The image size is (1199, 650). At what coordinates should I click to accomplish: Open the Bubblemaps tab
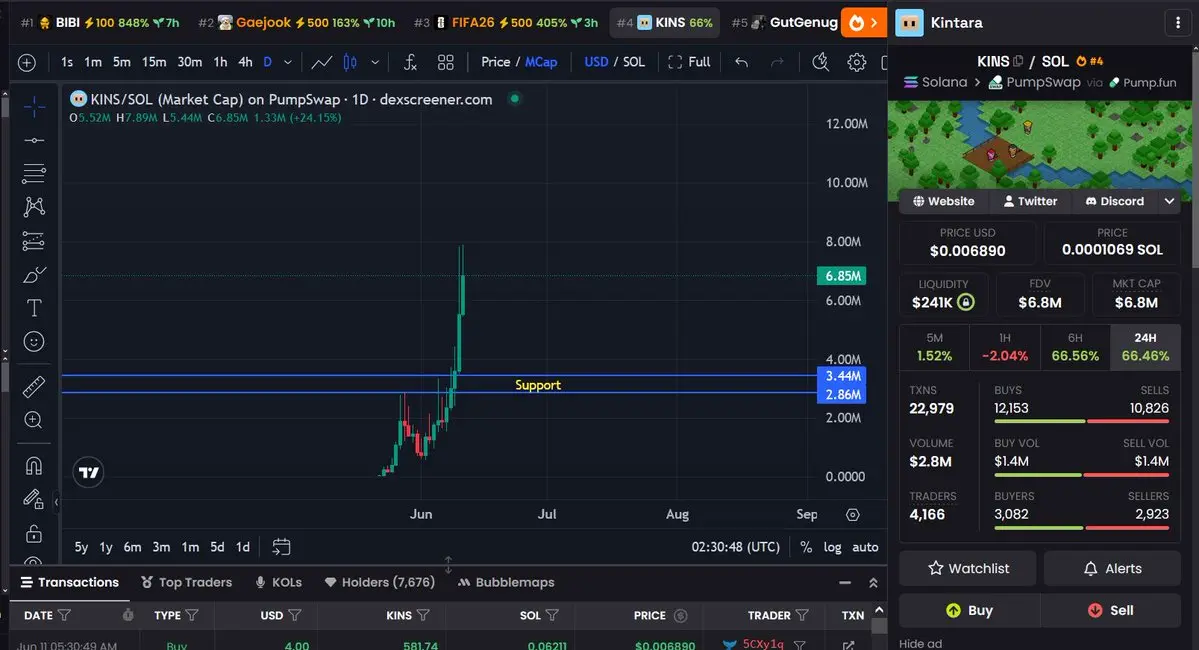506,582
